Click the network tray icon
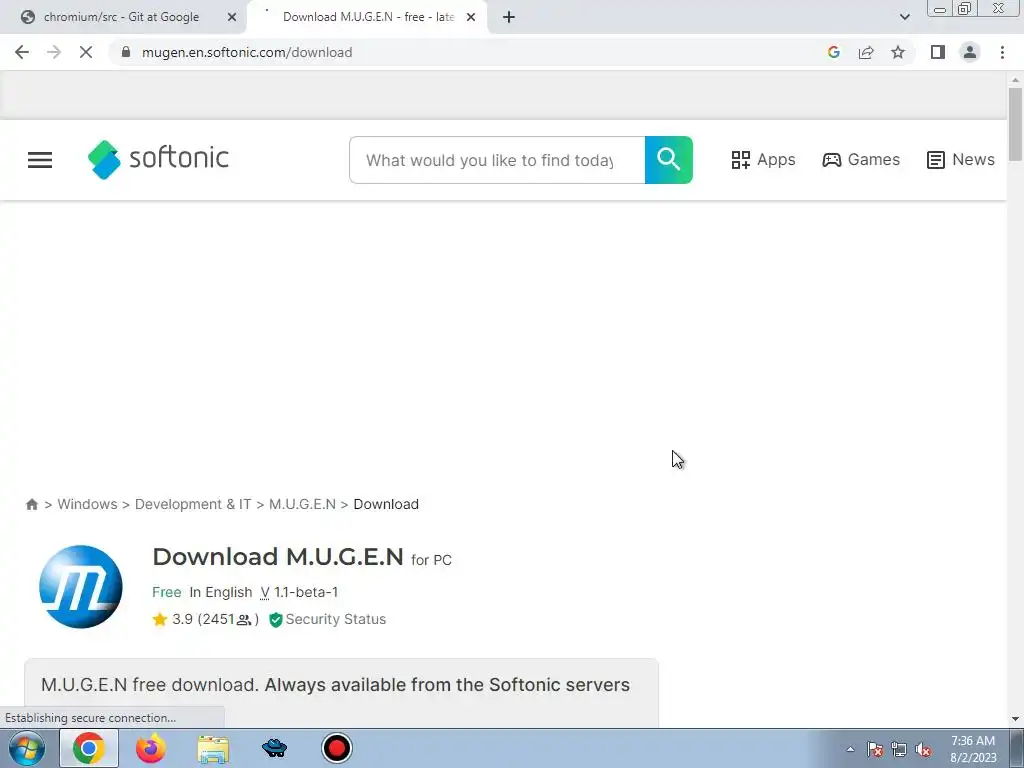The image size is (1024, 768). (x=899, y=749)
